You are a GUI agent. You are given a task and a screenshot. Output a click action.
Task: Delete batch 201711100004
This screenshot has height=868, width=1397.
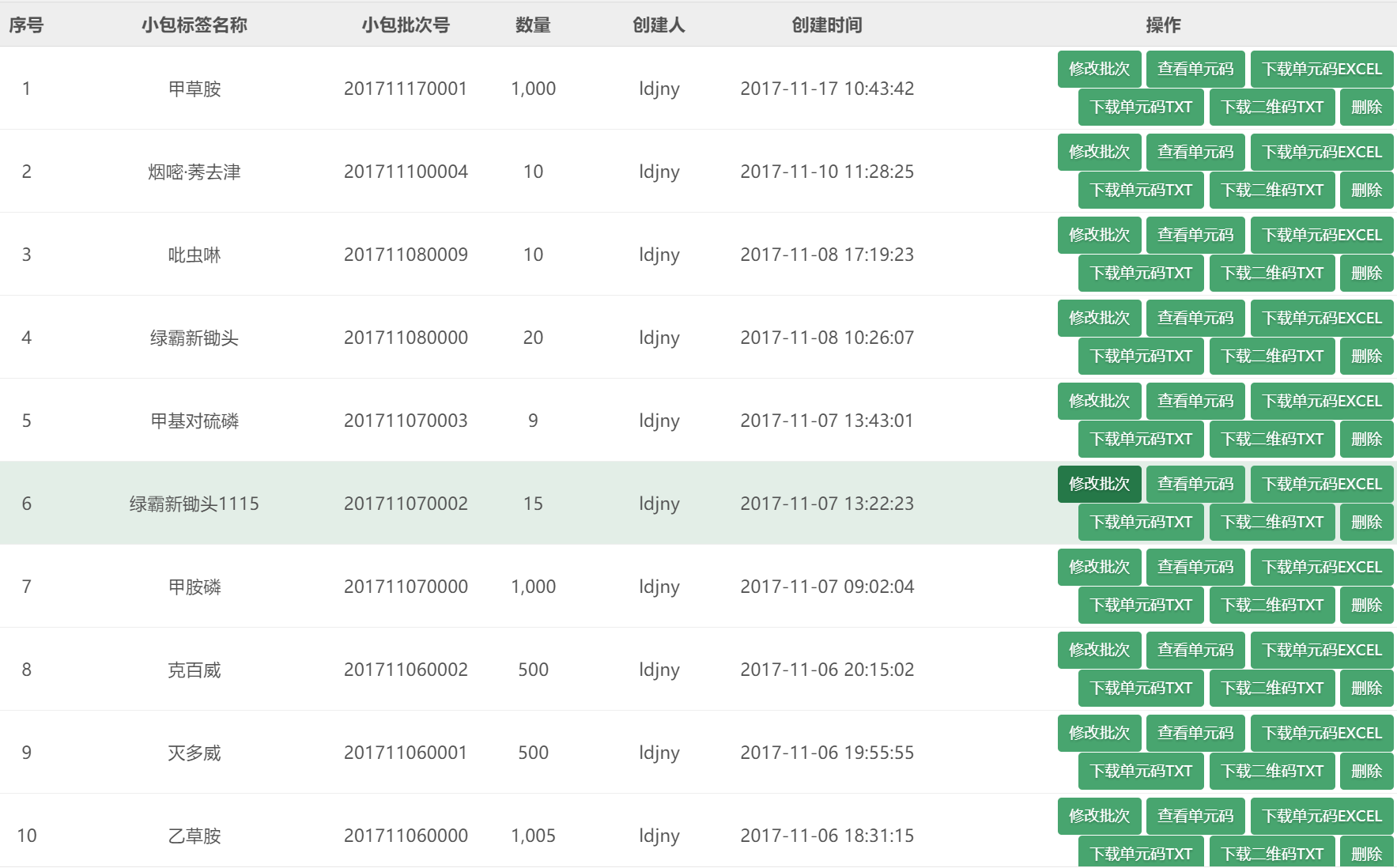click(x=1366, y=190)
